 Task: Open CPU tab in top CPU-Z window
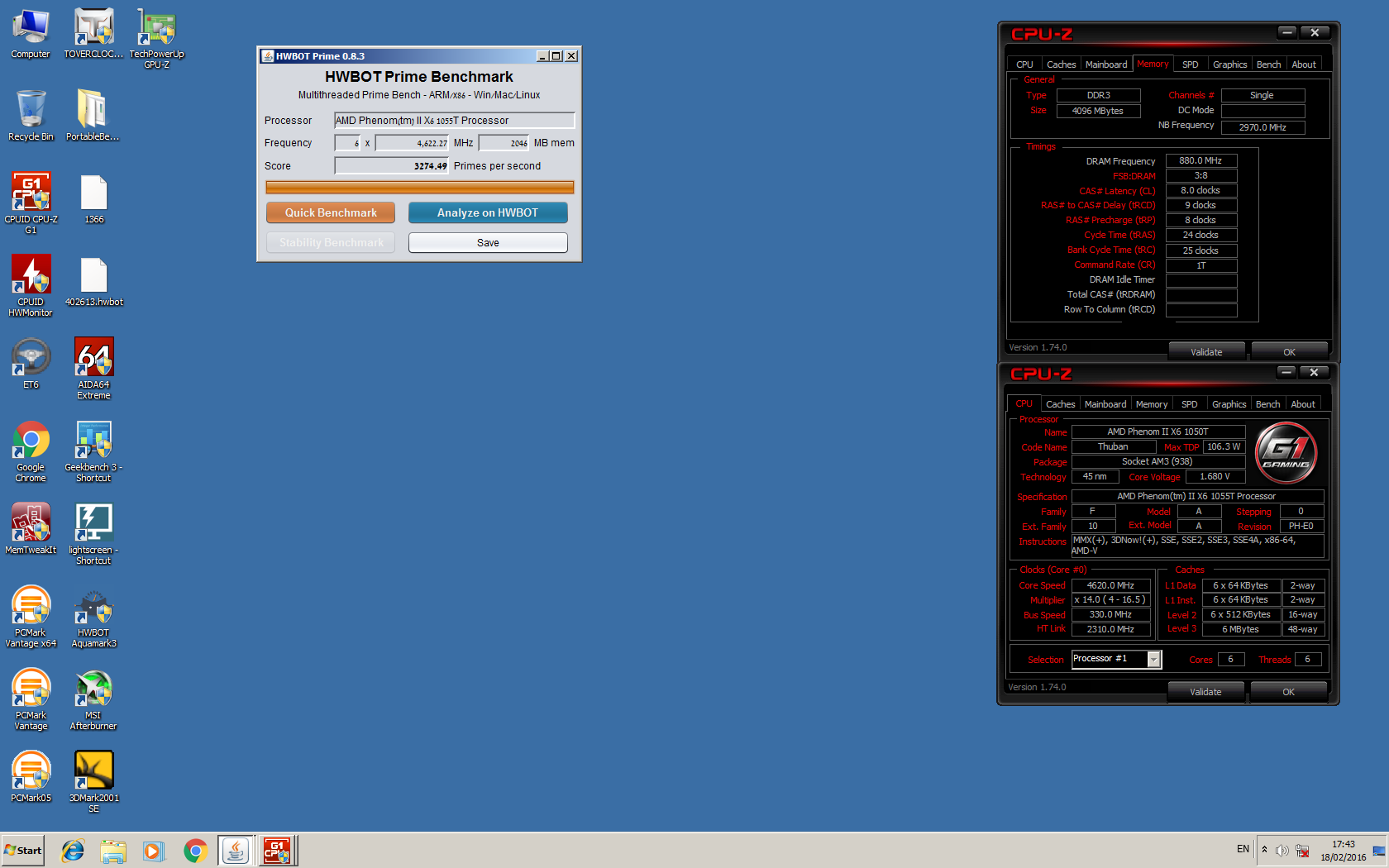[x=1024, y=64]
